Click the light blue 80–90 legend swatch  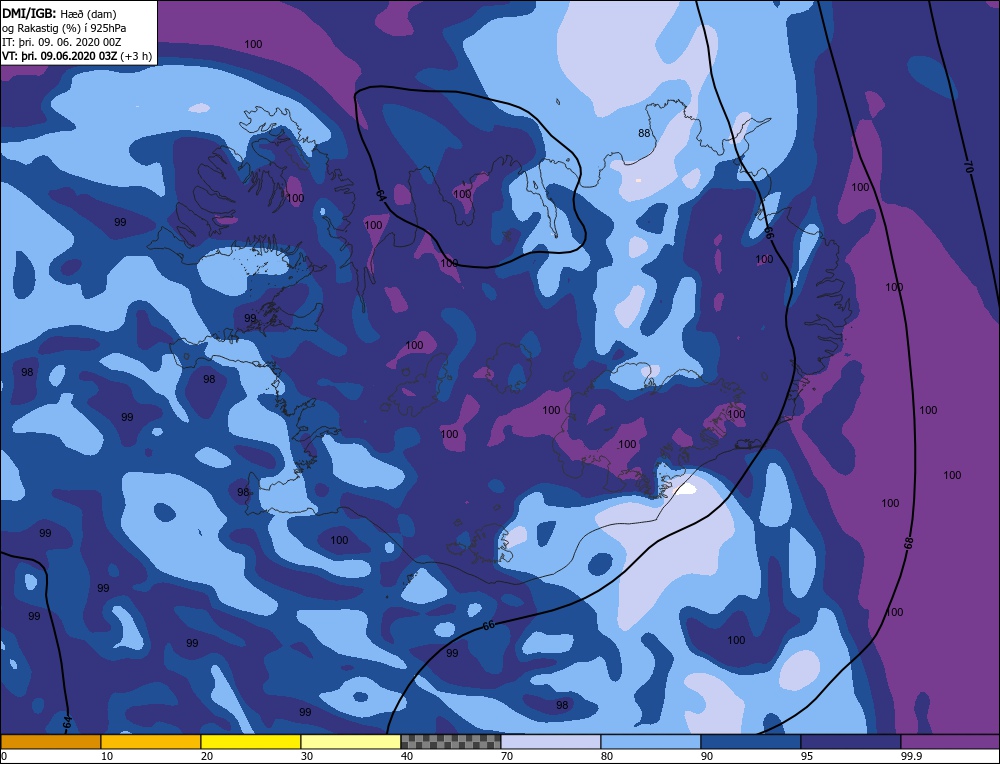pos(651,741)
